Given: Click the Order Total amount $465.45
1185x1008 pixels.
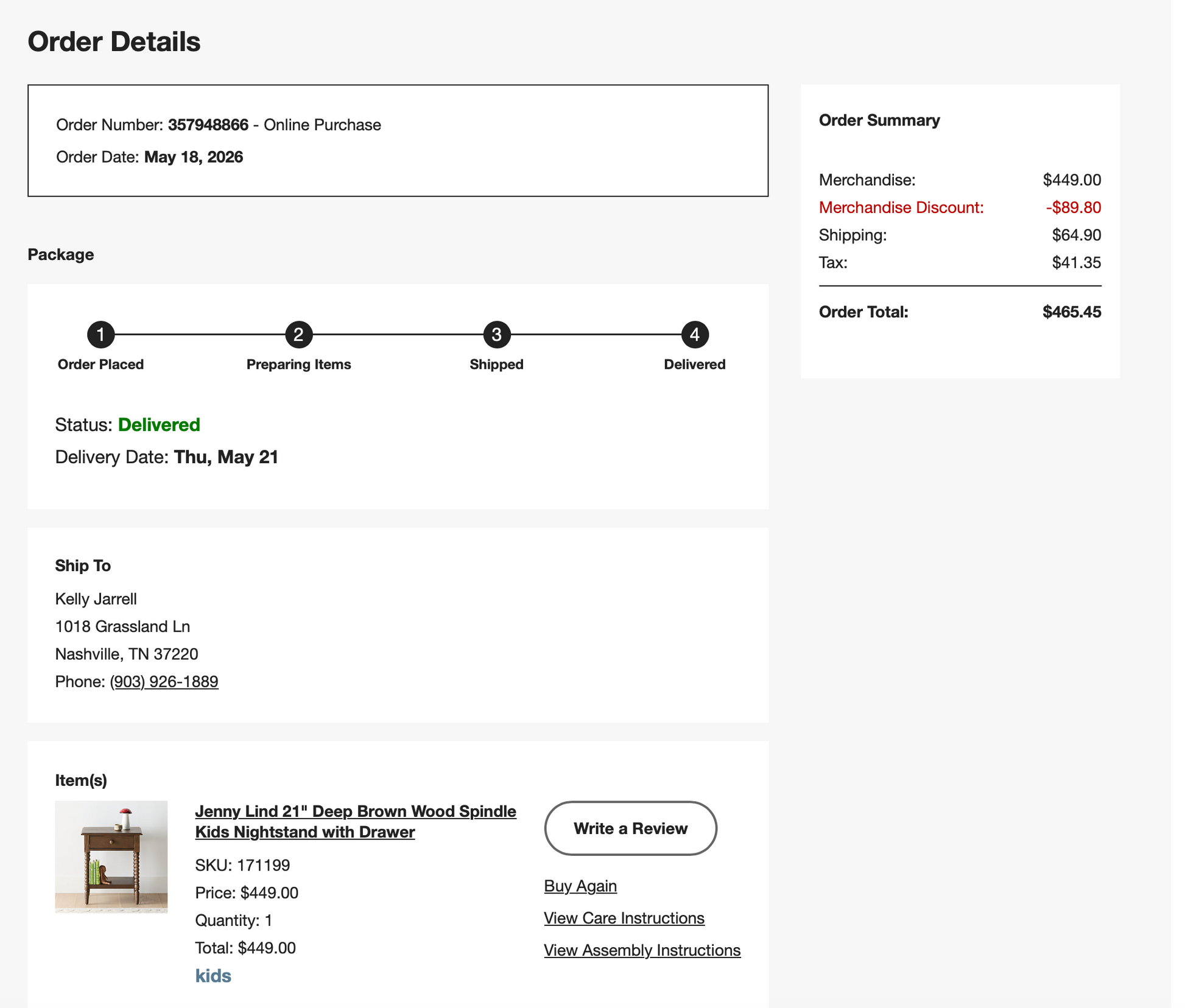Looking at the screenshot, I should pyautogui.click(x=1072, y=312).
